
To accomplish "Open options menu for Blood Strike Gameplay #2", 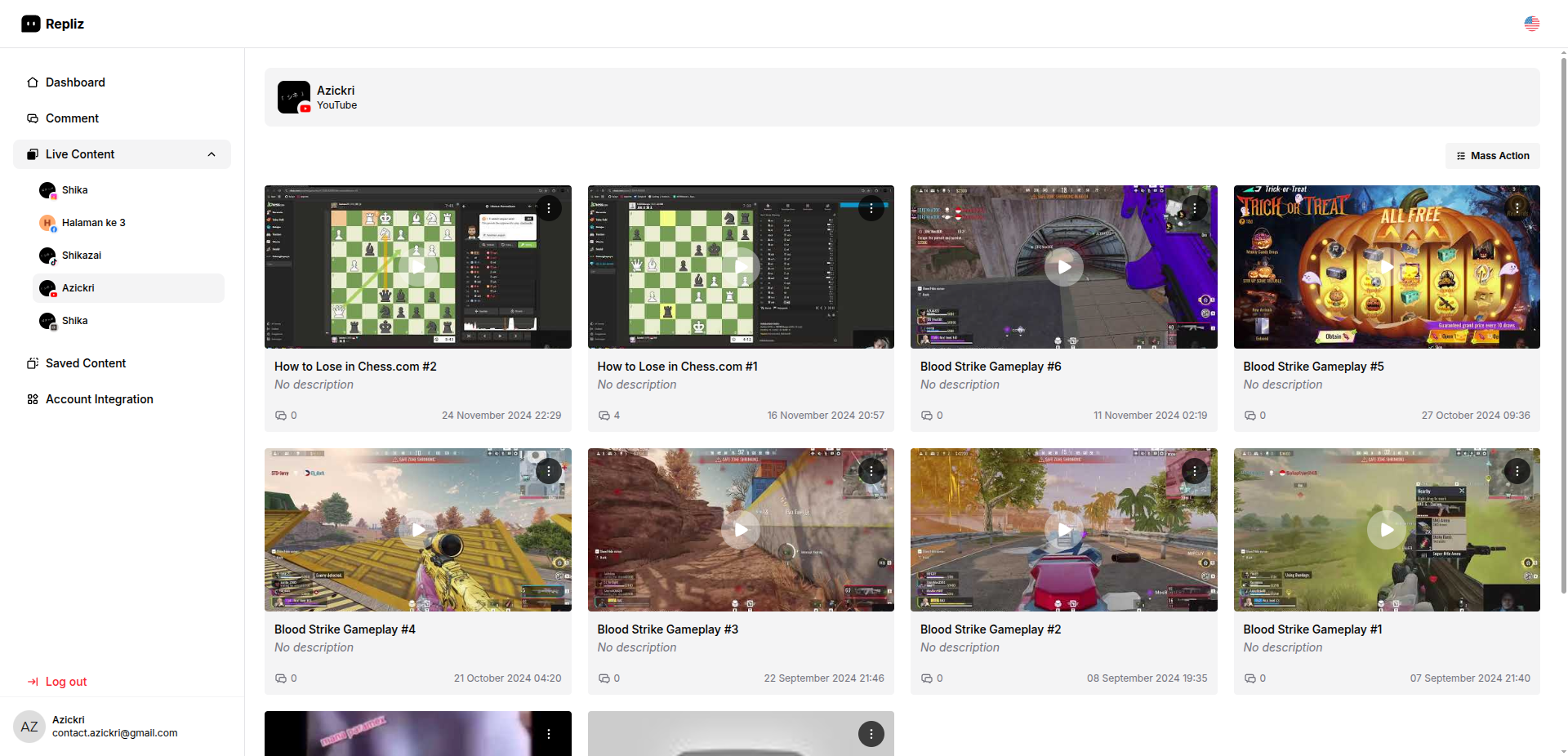I will [1195, 471].
